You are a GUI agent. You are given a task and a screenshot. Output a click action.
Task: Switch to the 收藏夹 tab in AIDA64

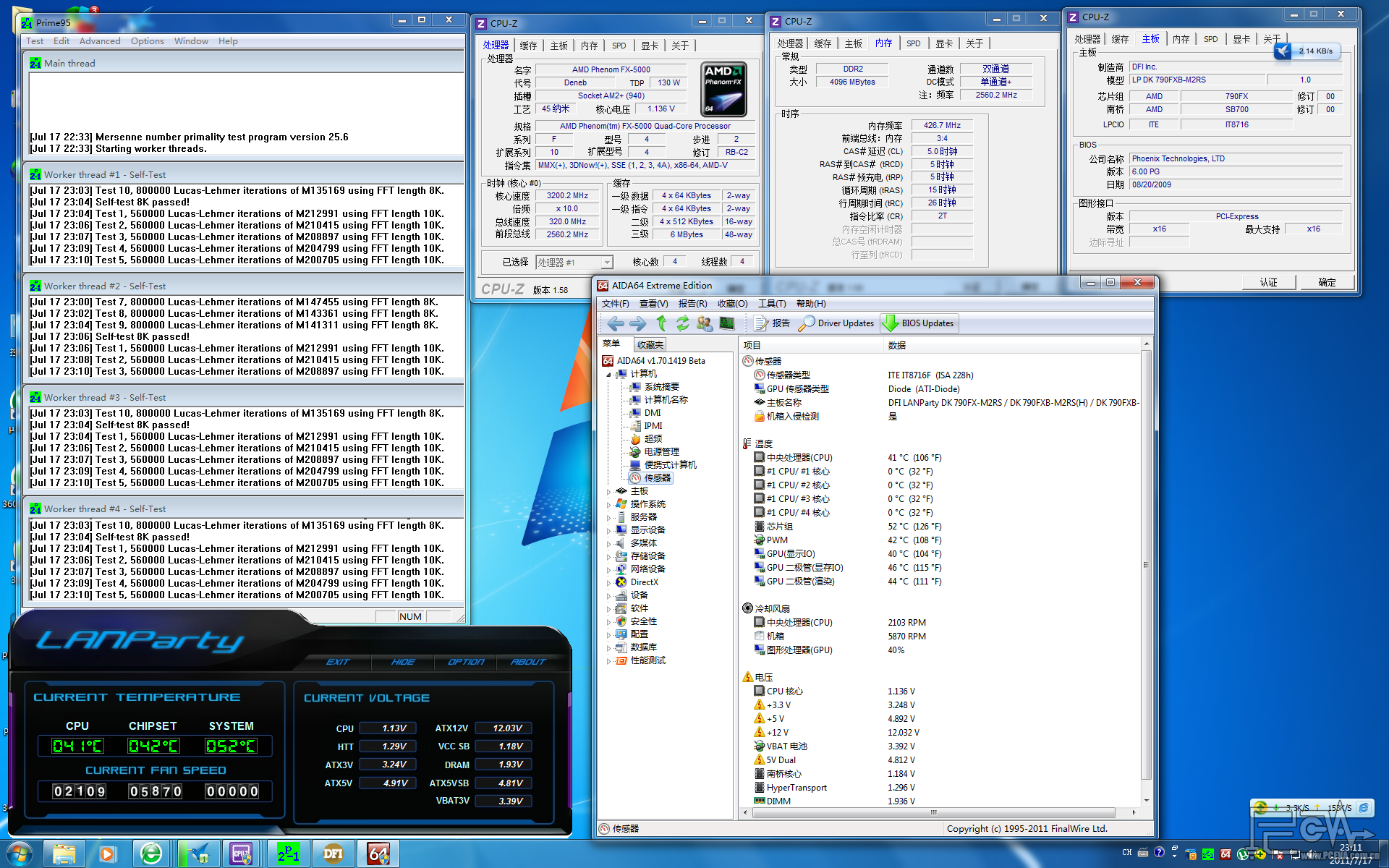click(650, 345)
